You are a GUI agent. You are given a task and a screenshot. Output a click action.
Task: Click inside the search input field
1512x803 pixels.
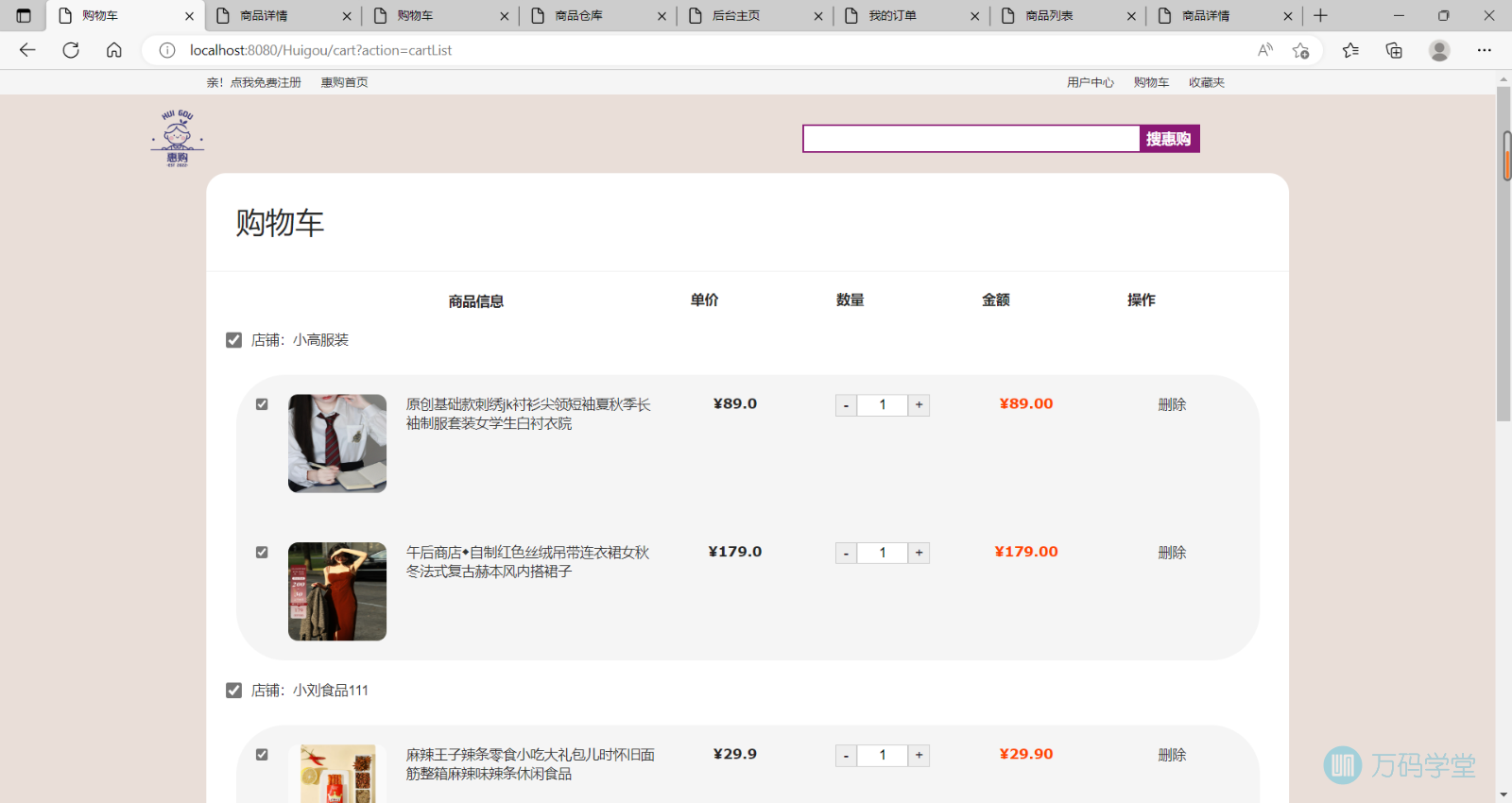click(971, 139)
